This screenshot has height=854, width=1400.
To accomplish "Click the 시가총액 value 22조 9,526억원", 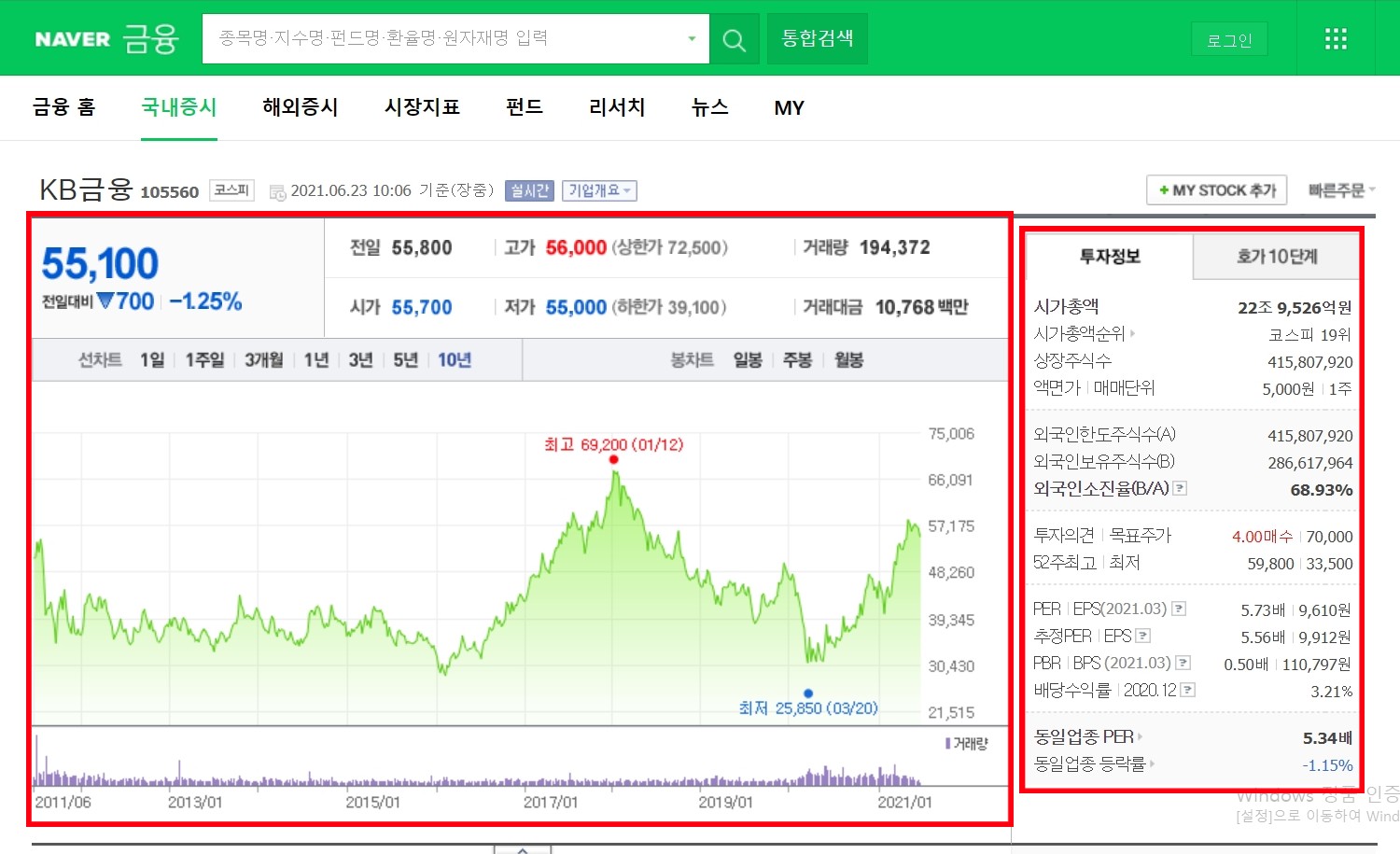I will point(1295,307).
